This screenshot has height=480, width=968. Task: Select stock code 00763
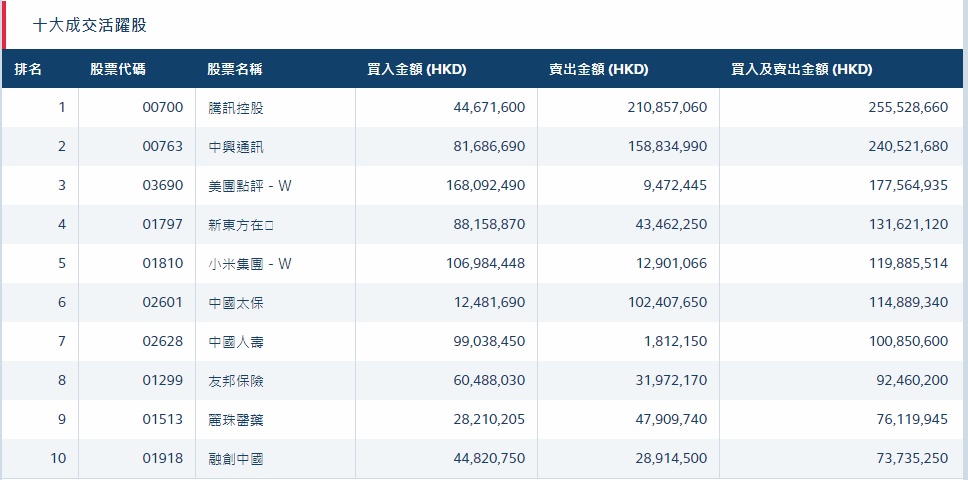click(x=163, y=146)
